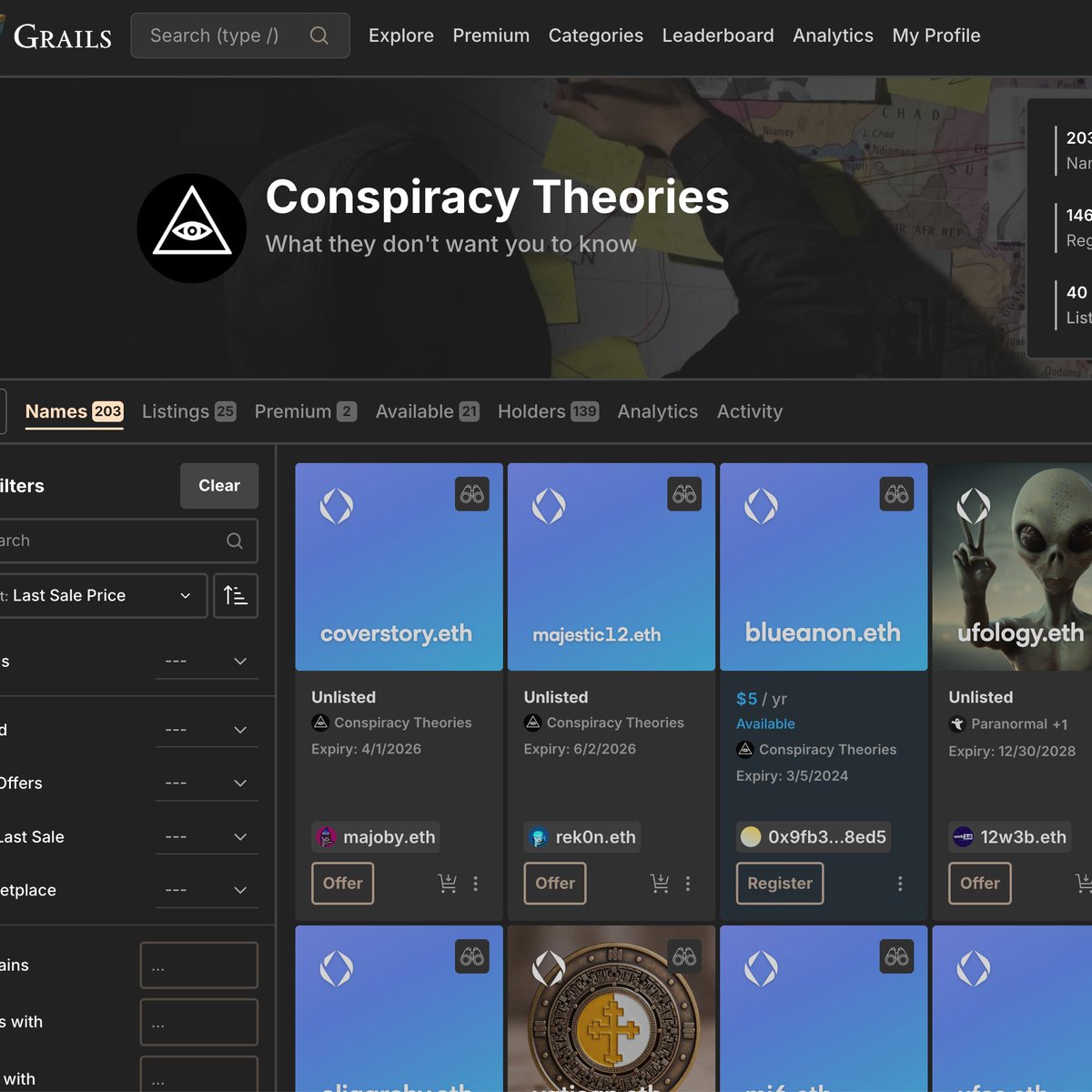This screenshot has height=1092, width=1092.
Task: Toggle watchlist binoculars on blueanon.eth card
Action: [x=896, y=494]
